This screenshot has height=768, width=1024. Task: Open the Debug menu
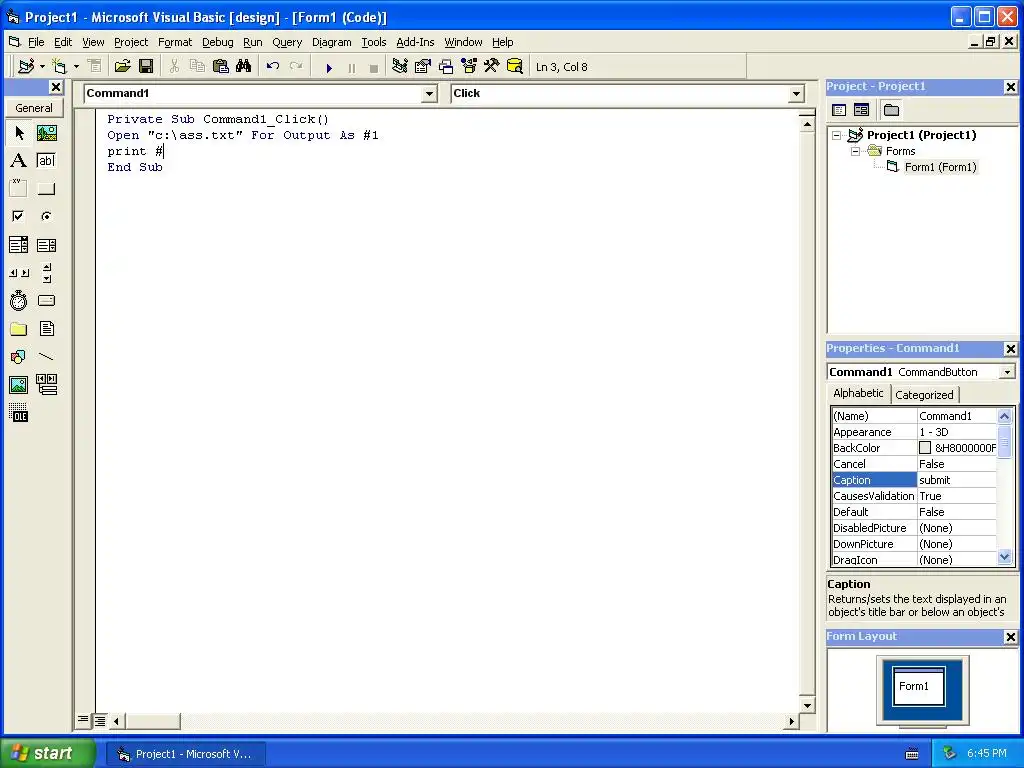217,42
